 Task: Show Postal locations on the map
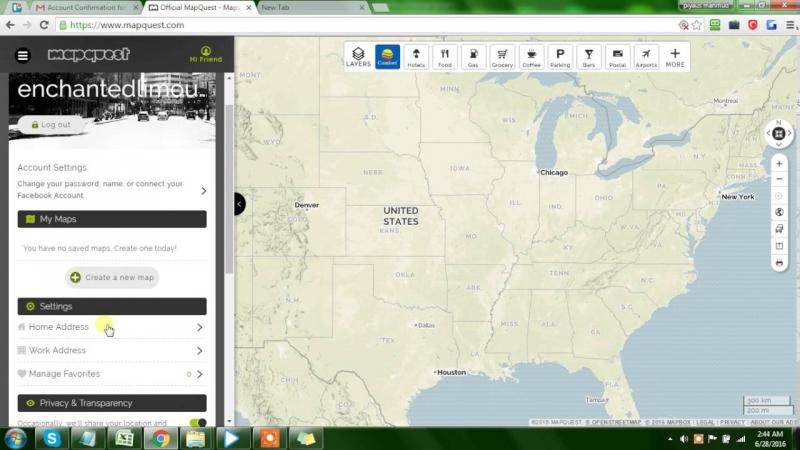(617, 57)
